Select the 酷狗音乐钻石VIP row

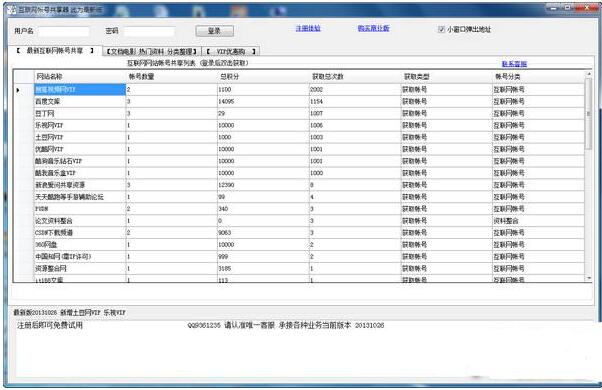(299, 161)
